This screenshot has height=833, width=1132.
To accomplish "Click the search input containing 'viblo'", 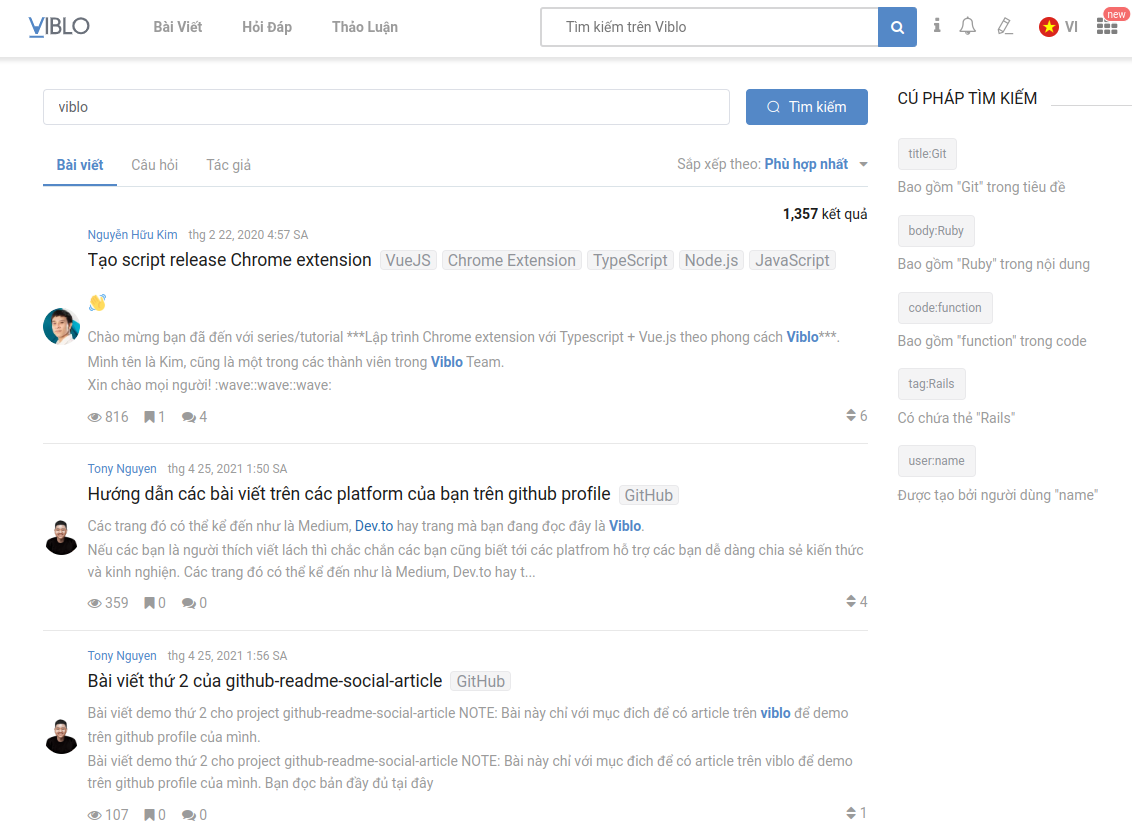I will click(386, 106).
